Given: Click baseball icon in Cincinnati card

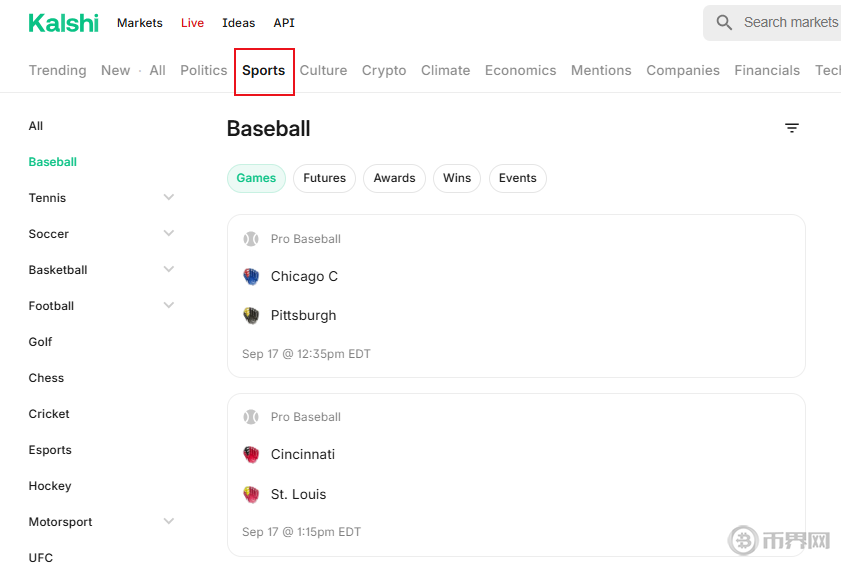Looking at the screenshot, I should [251, 417].
